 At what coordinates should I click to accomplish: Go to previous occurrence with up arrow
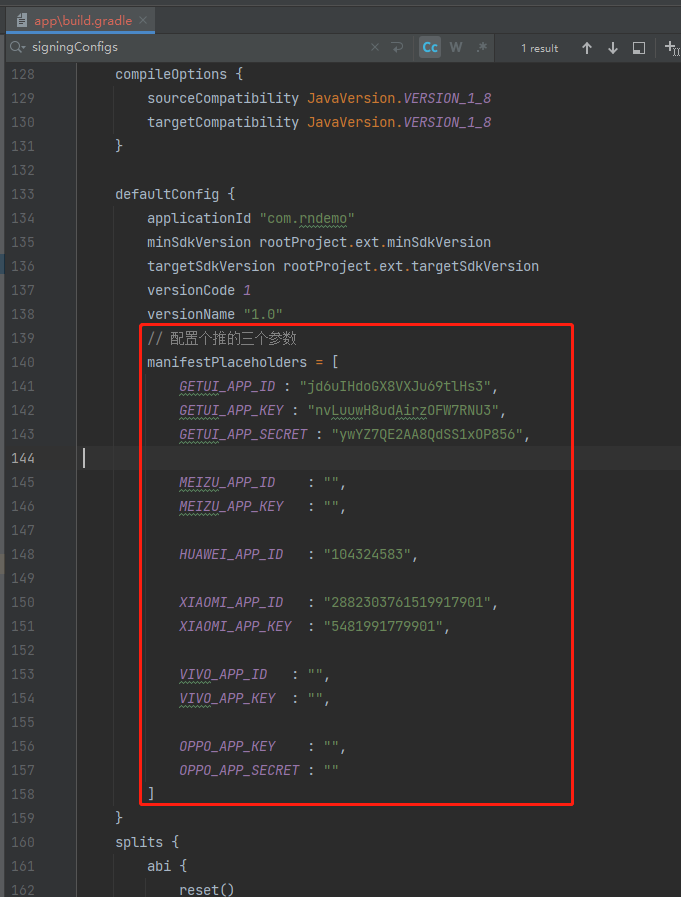click(x=587, y=47)
